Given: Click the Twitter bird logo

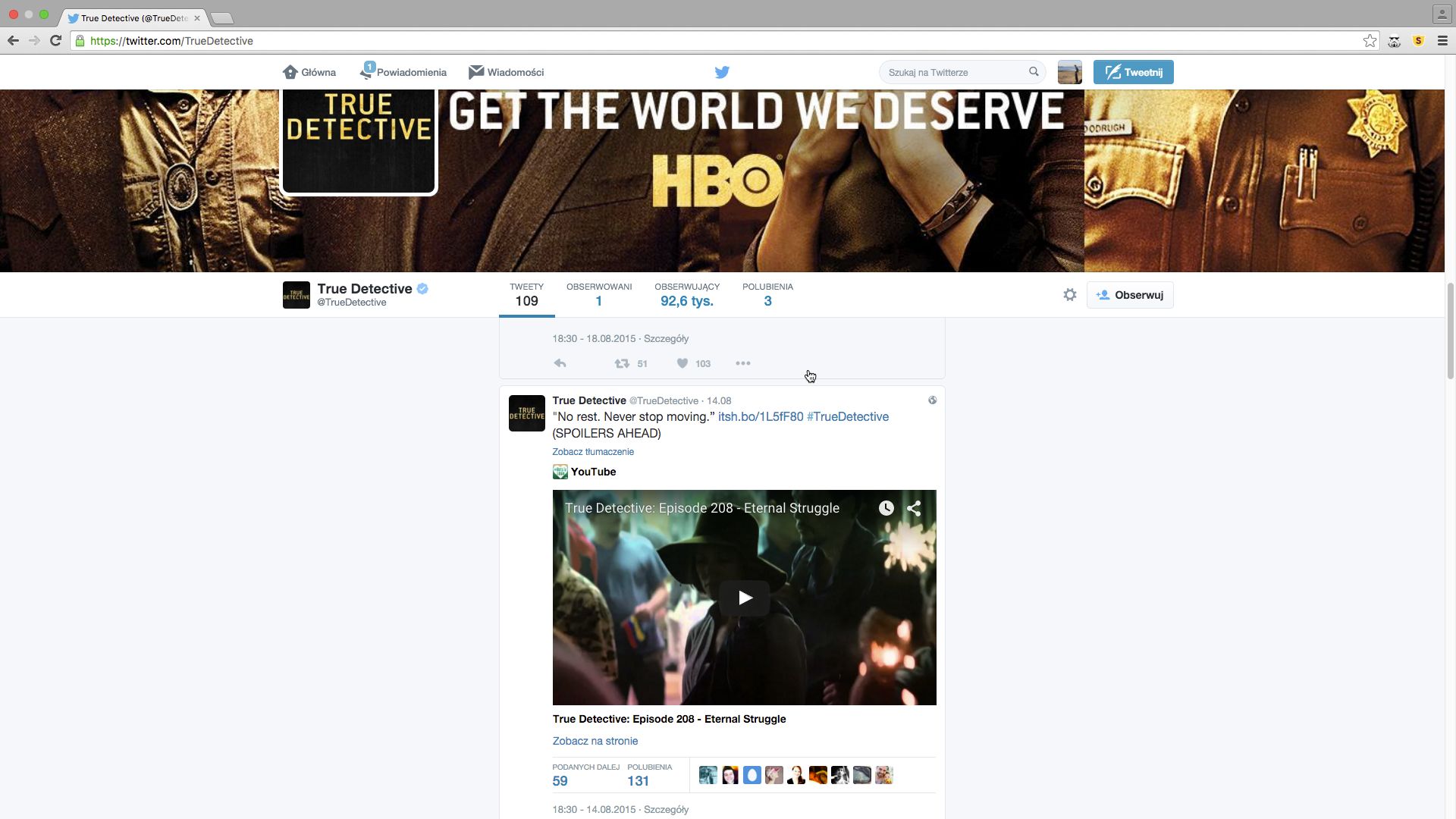Looking at the screenshot, I should click(722, 72).
